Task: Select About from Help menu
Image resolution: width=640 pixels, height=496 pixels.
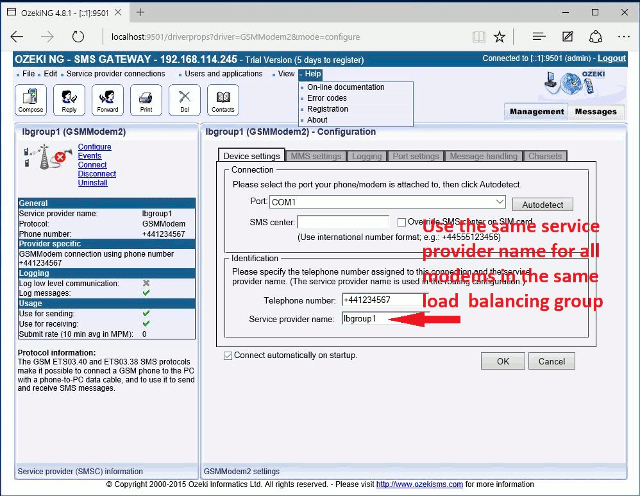Action: 317,120
